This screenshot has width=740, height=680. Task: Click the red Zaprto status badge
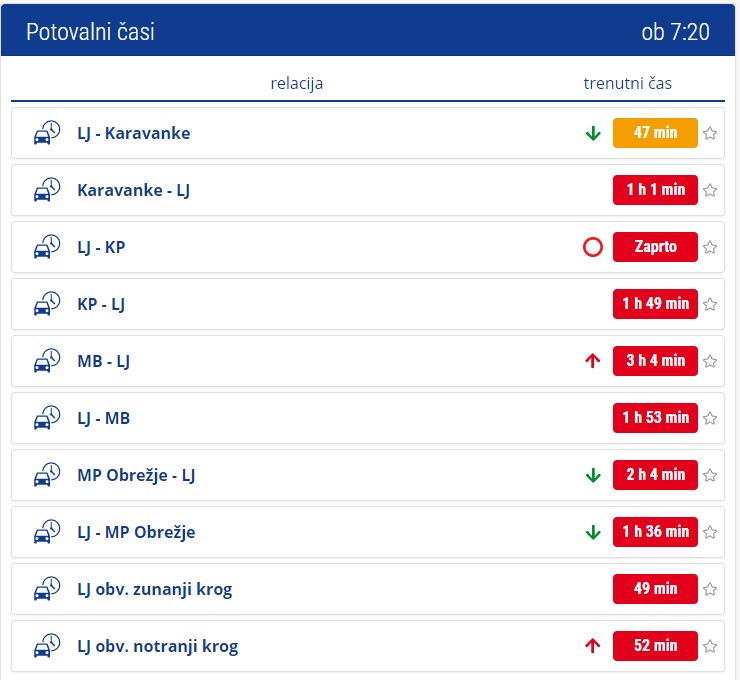[655, 247]
